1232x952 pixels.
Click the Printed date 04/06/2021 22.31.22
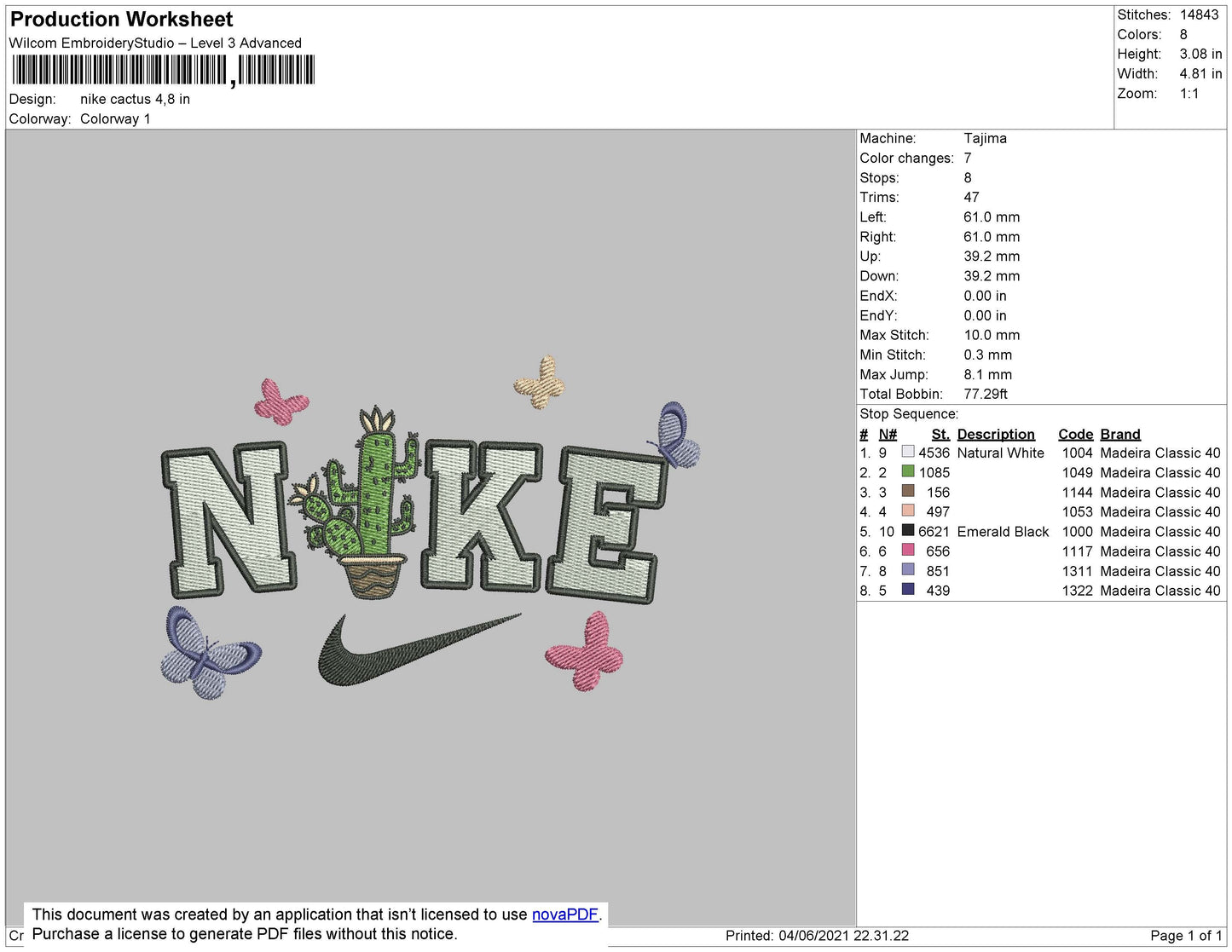click(843, 936)
